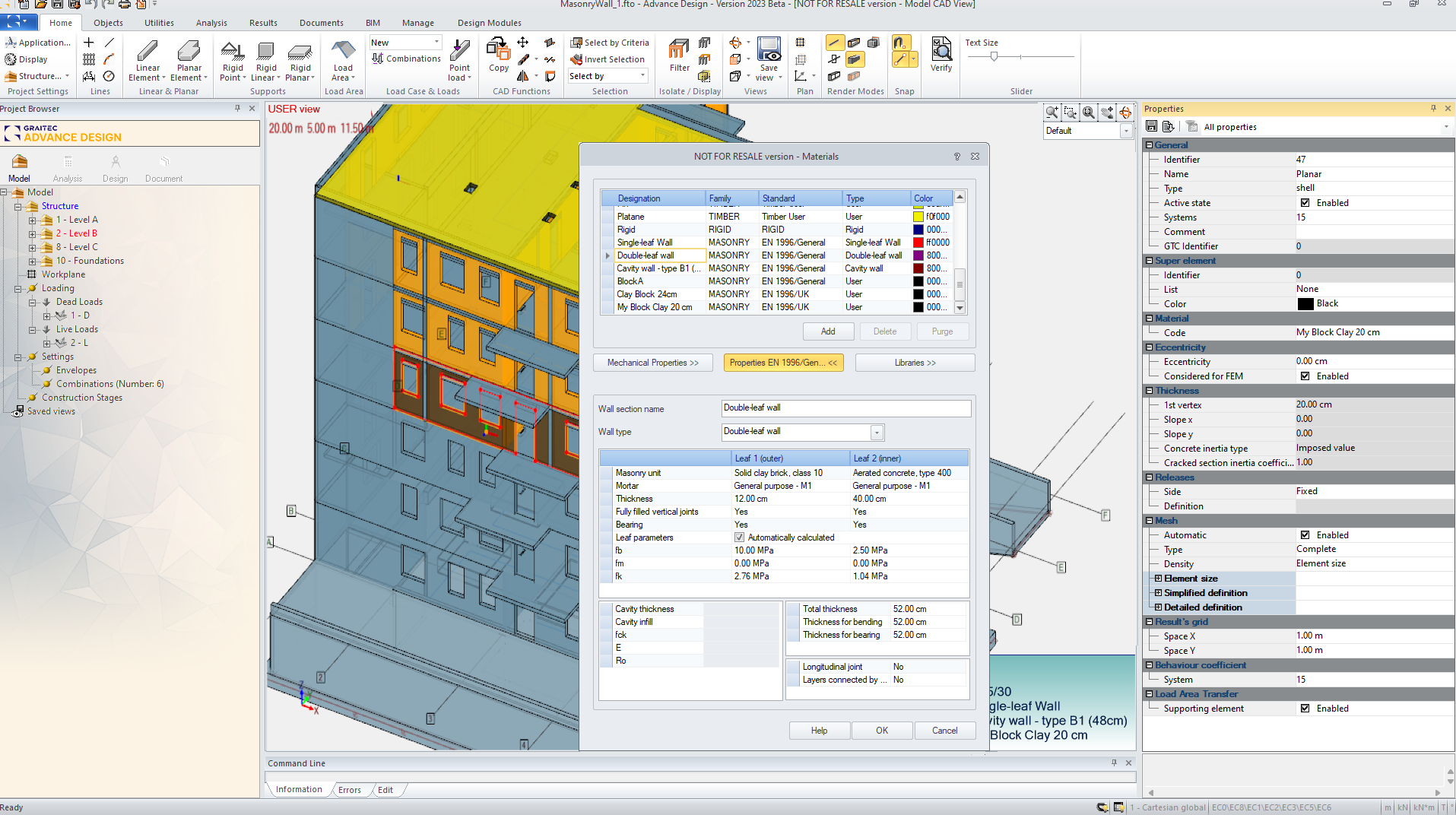Add a Rigid Planar support

(300, 60)
